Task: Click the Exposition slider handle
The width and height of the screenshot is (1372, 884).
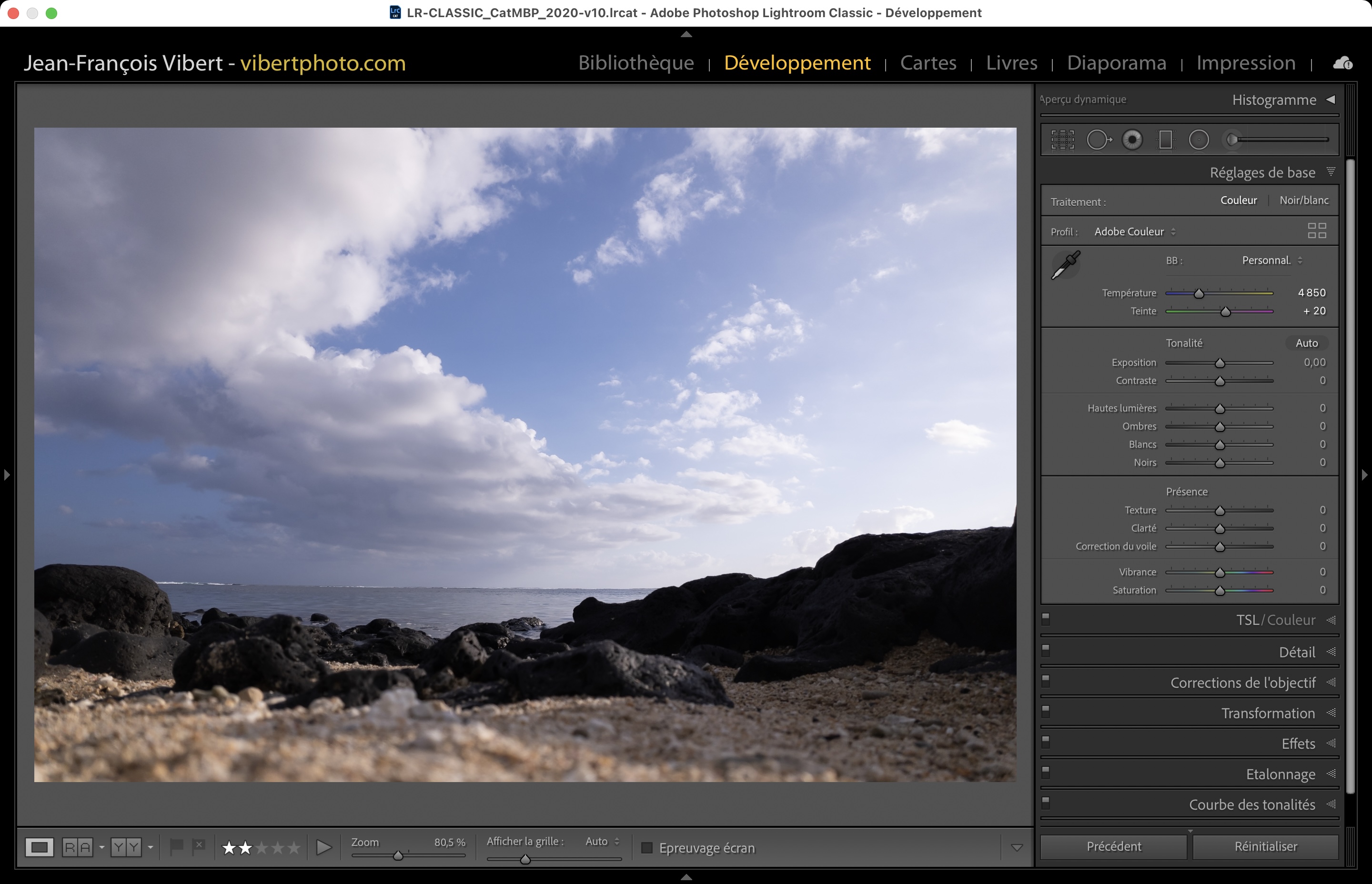Action: click(1220, 363)
